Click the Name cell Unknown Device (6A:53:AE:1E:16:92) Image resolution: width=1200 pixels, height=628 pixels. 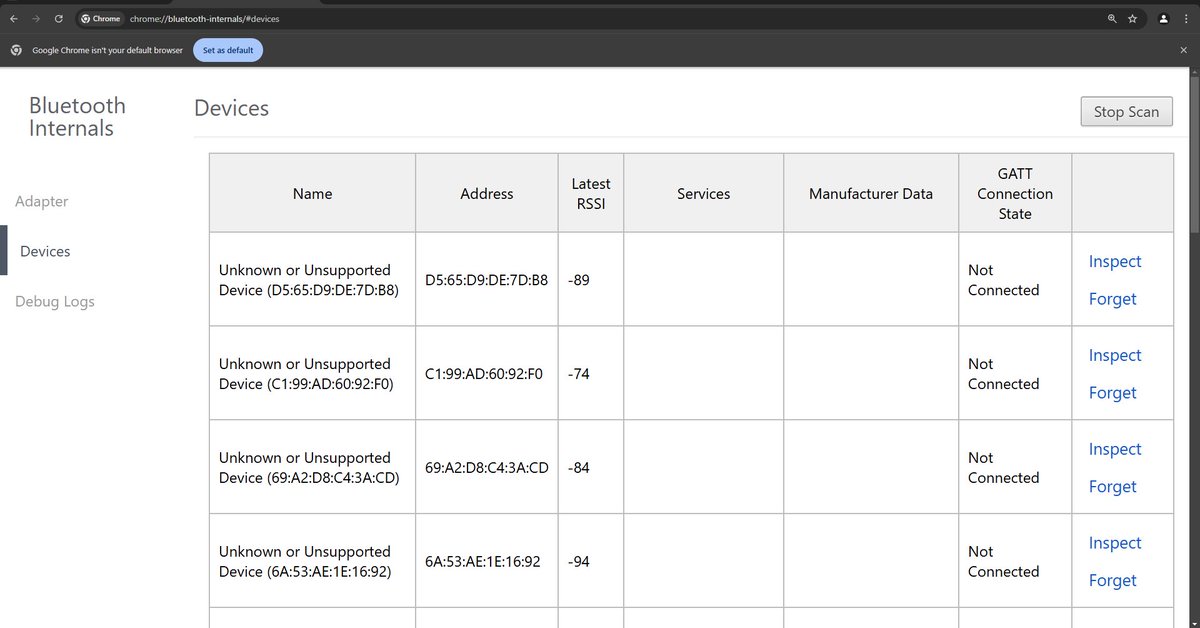point(312,562)
